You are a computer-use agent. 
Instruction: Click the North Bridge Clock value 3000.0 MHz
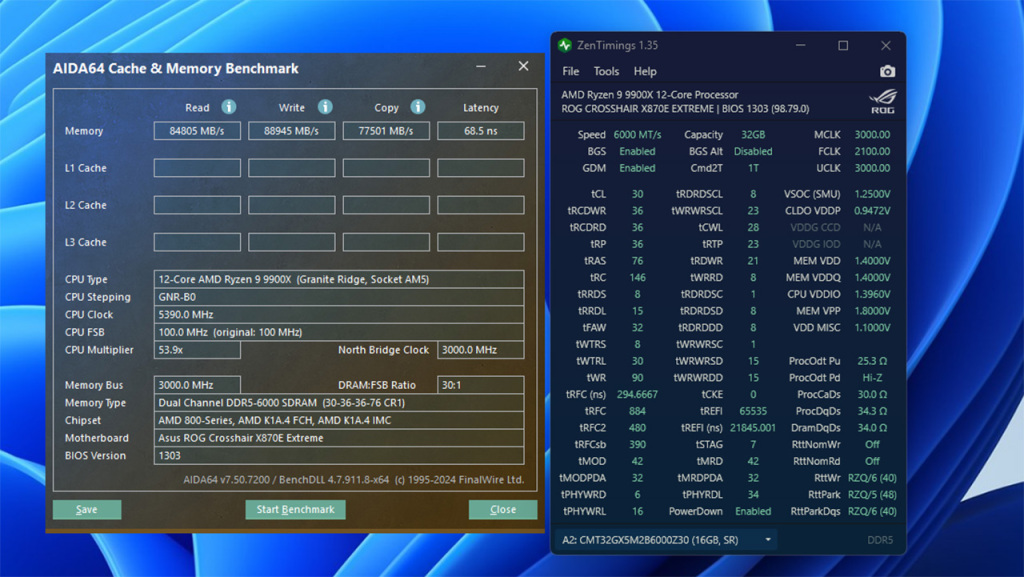tap(481, 350)
